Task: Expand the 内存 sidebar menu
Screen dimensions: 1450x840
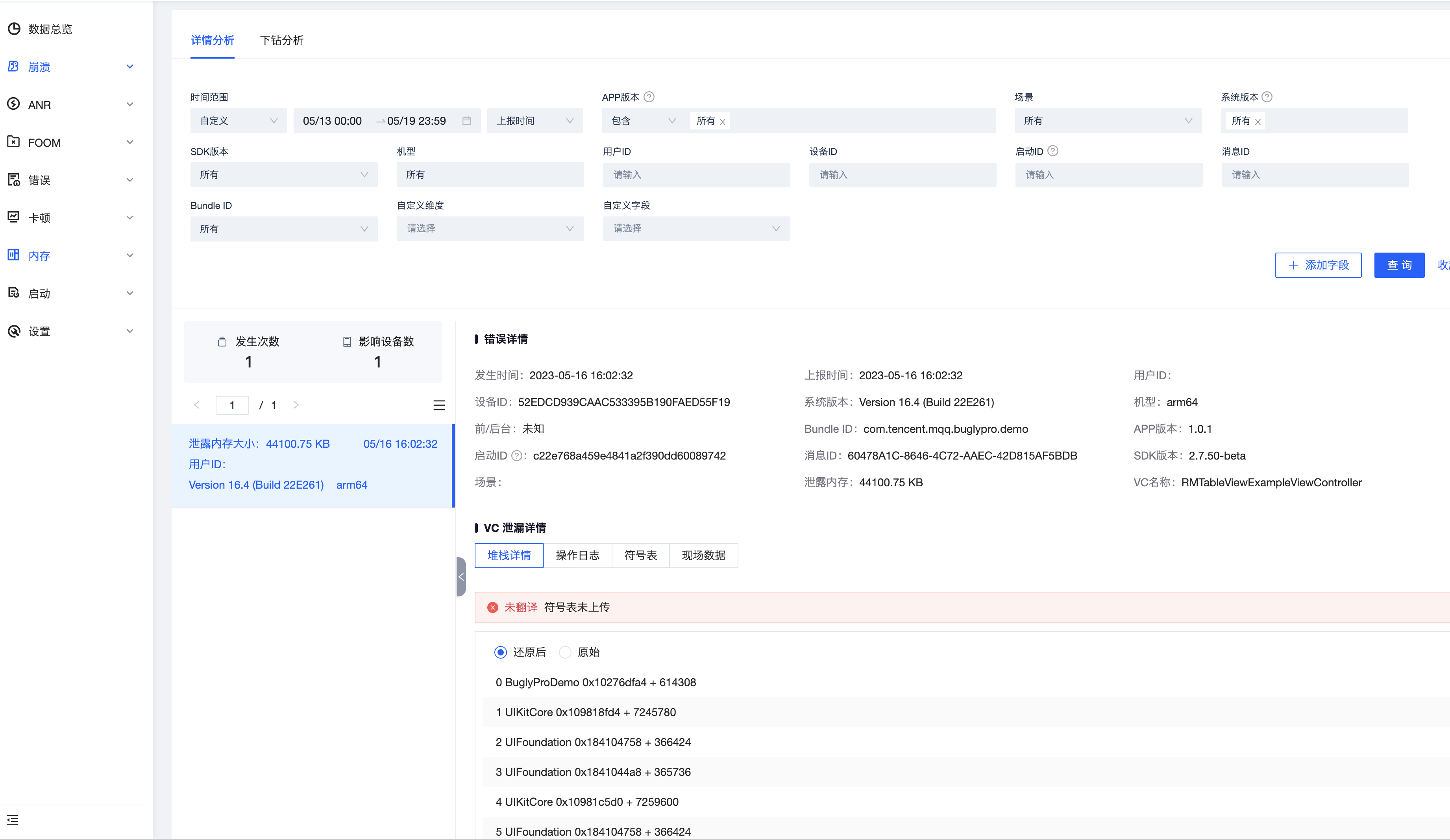Action: coord(130,255)
